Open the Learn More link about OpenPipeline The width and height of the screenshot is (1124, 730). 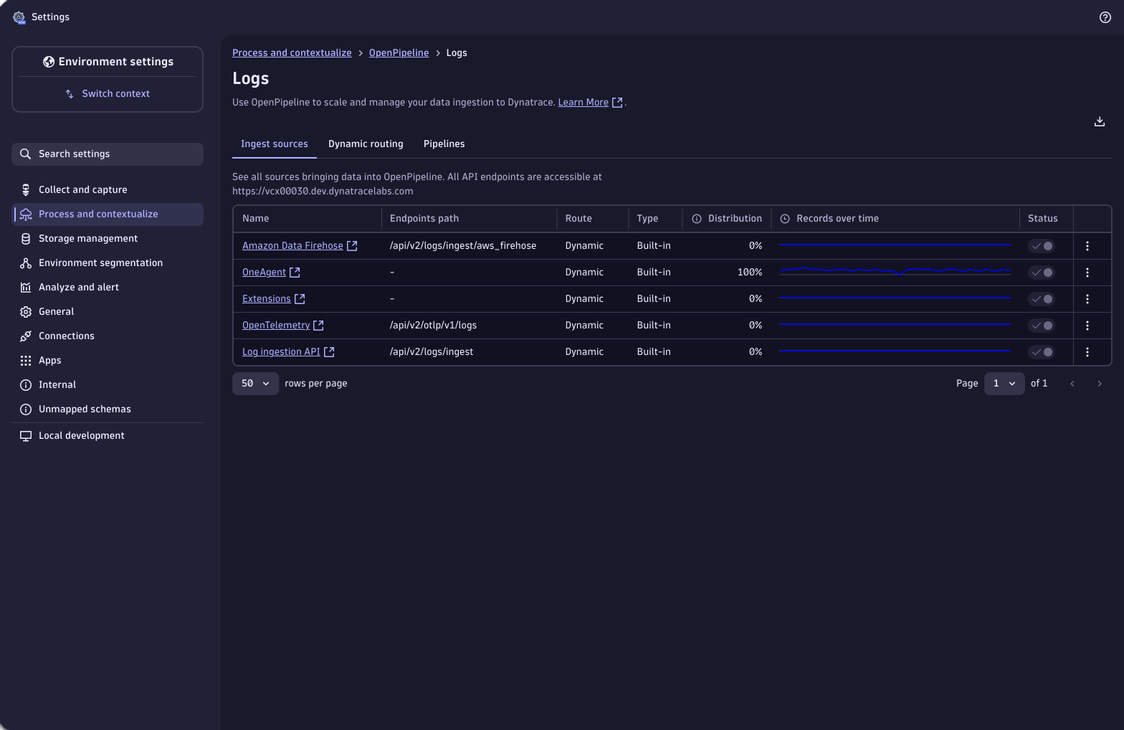585,101
